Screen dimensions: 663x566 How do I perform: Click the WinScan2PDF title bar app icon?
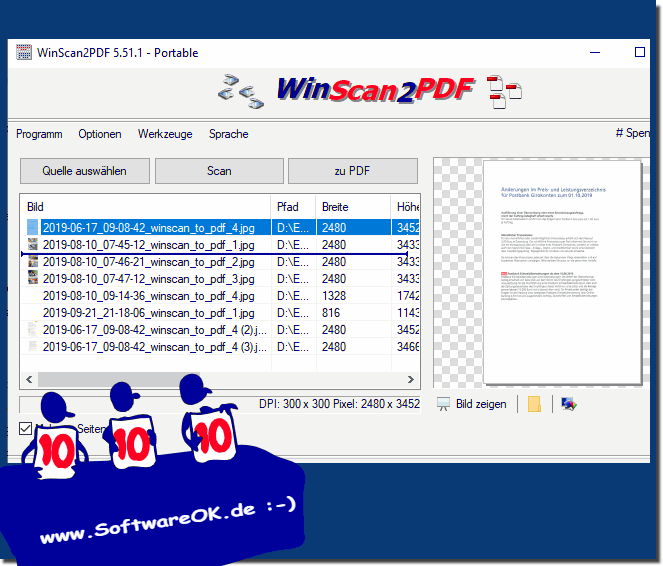[x=24, y=52]
